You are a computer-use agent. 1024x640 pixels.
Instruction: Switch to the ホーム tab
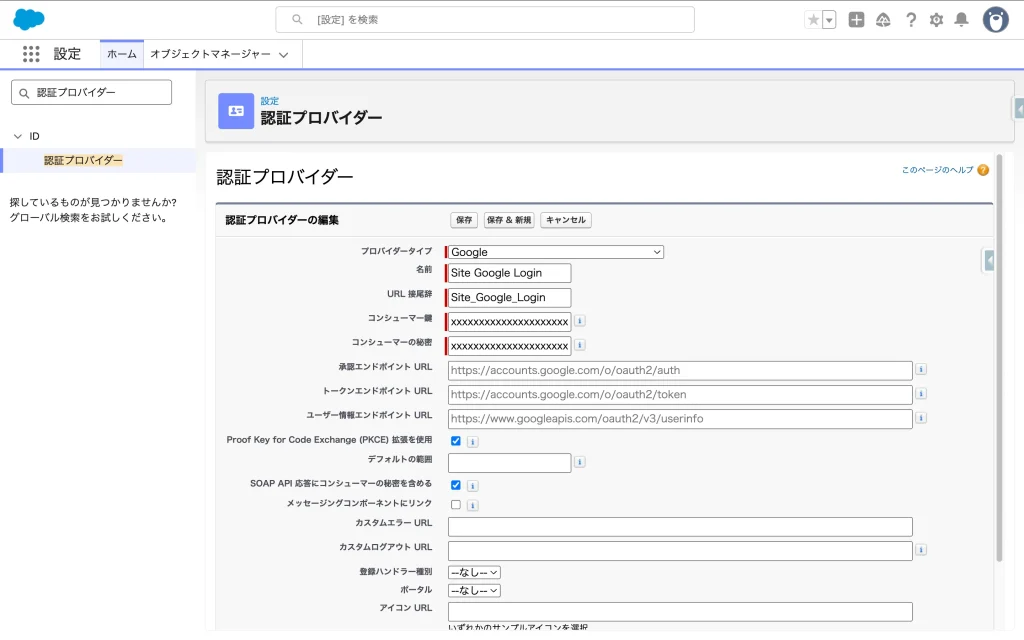pyautogui.click(x=121, y=54)
